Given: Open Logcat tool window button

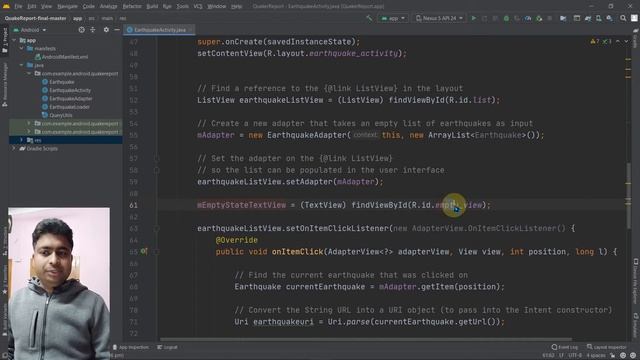Looking at the screenshot, I should point(167,347).
